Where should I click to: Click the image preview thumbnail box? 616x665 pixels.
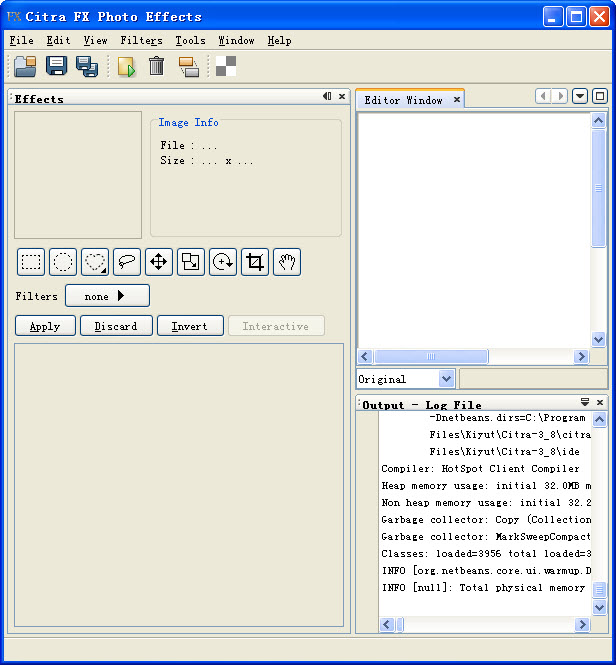pyautogui.click(x=78, y=175)
